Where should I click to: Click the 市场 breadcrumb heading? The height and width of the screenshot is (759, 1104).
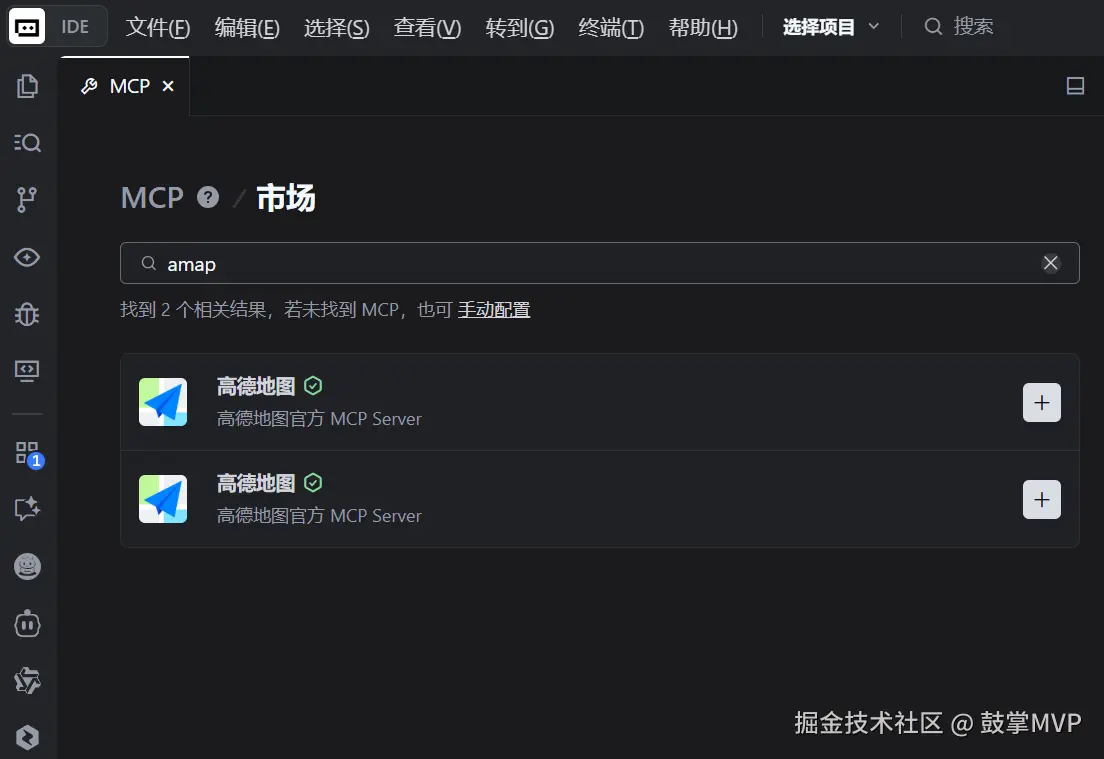[x=286, y=198]
